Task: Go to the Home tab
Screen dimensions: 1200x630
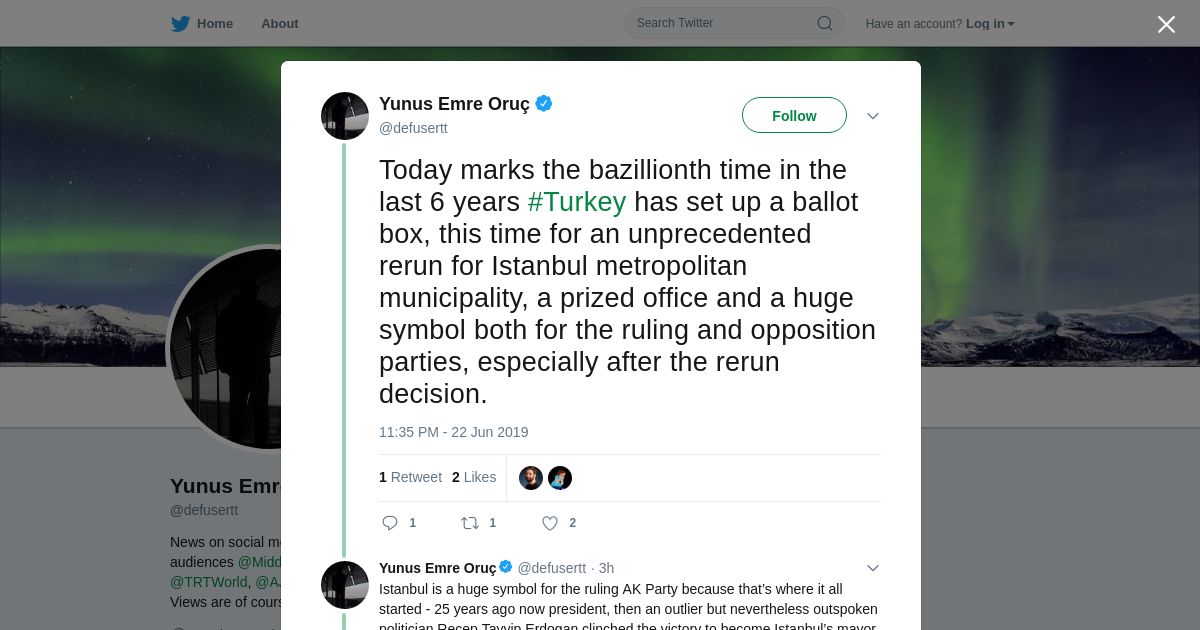Action: pos(214,24)
